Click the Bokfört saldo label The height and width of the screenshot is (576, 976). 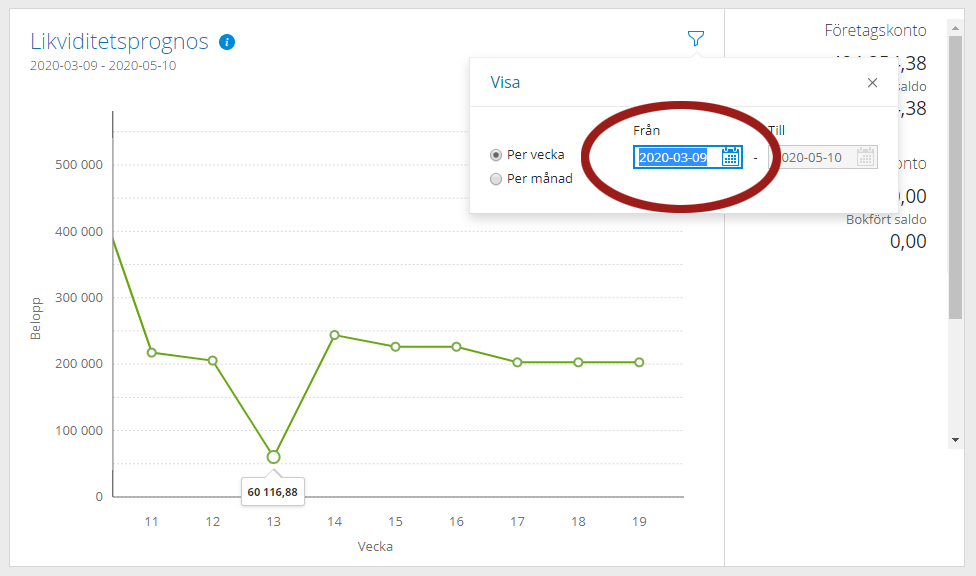[x=886, y=220]
